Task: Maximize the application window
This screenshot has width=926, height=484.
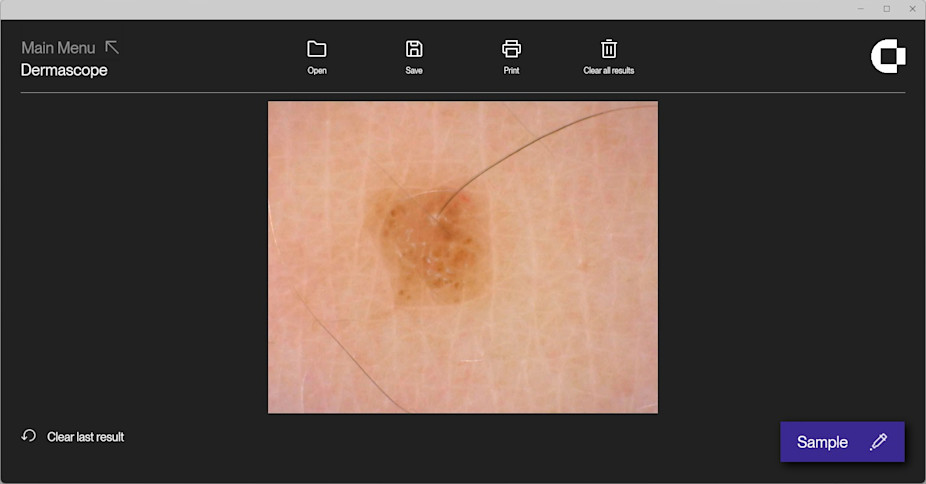Action: tap(886, 9)
